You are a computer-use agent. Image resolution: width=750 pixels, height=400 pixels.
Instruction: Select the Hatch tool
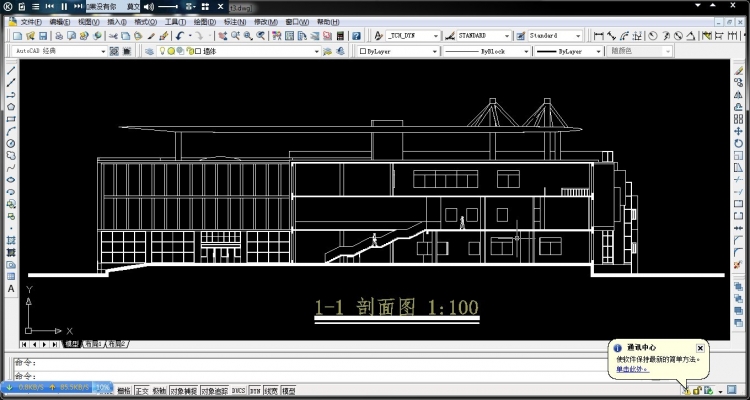[x=11, y=240]
